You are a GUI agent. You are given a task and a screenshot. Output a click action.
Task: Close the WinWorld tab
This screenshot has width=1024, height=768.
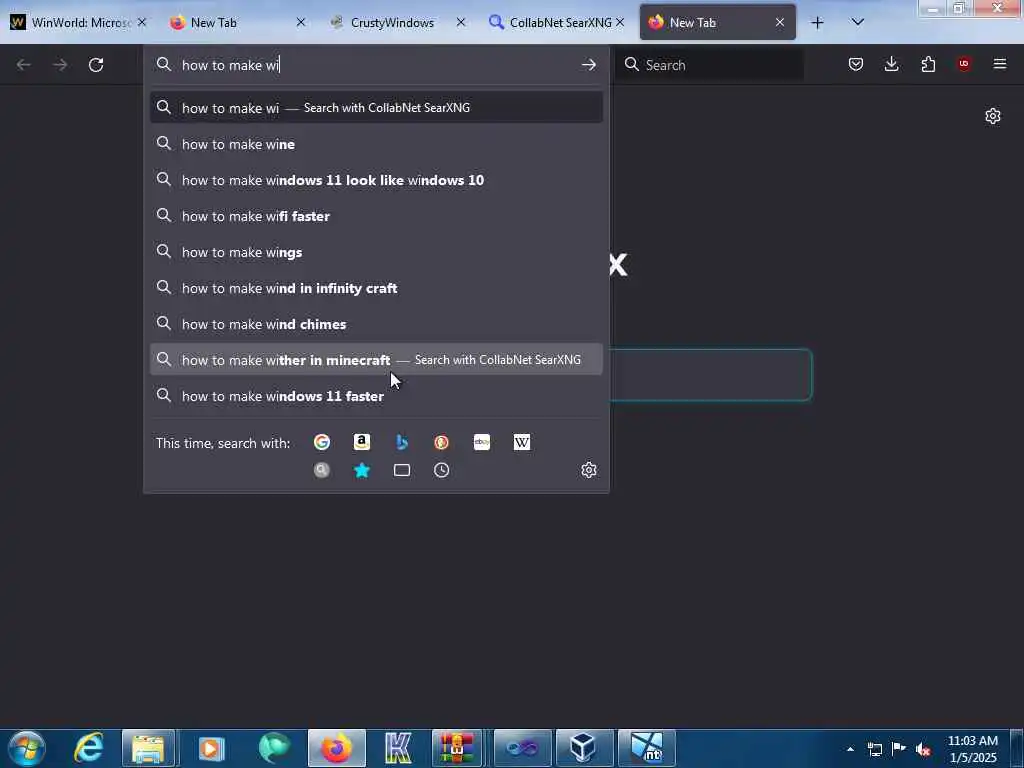click(142, 23)
